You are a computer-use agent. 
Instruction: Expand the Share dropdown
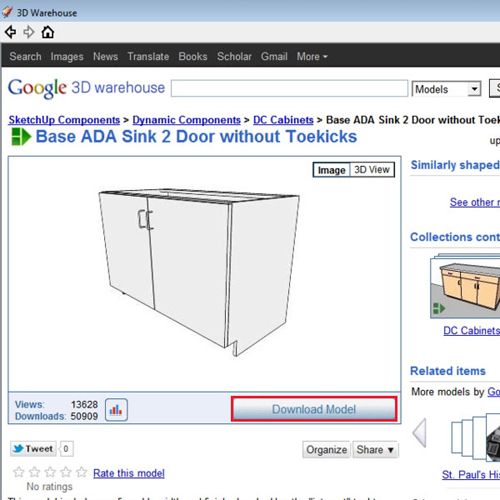pyautogui.click(x=375, y=450)
